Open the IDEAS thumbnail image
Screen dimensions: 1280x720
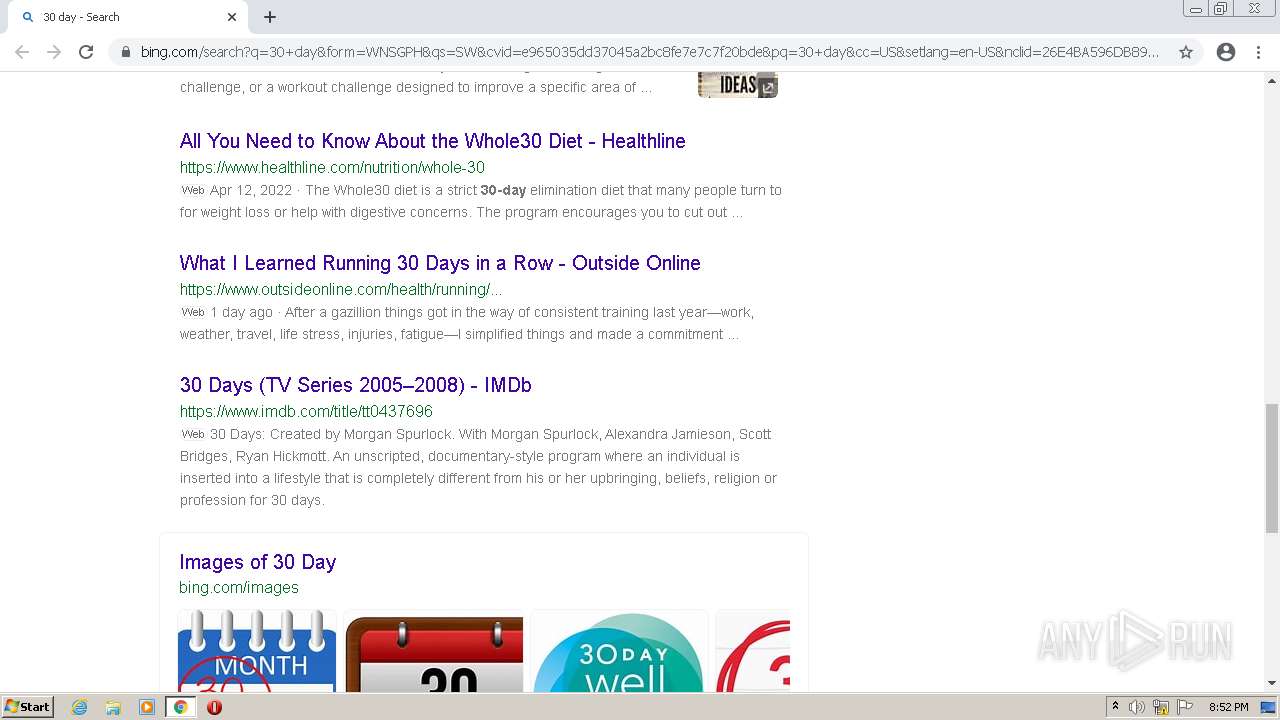(x=738, y=85)
